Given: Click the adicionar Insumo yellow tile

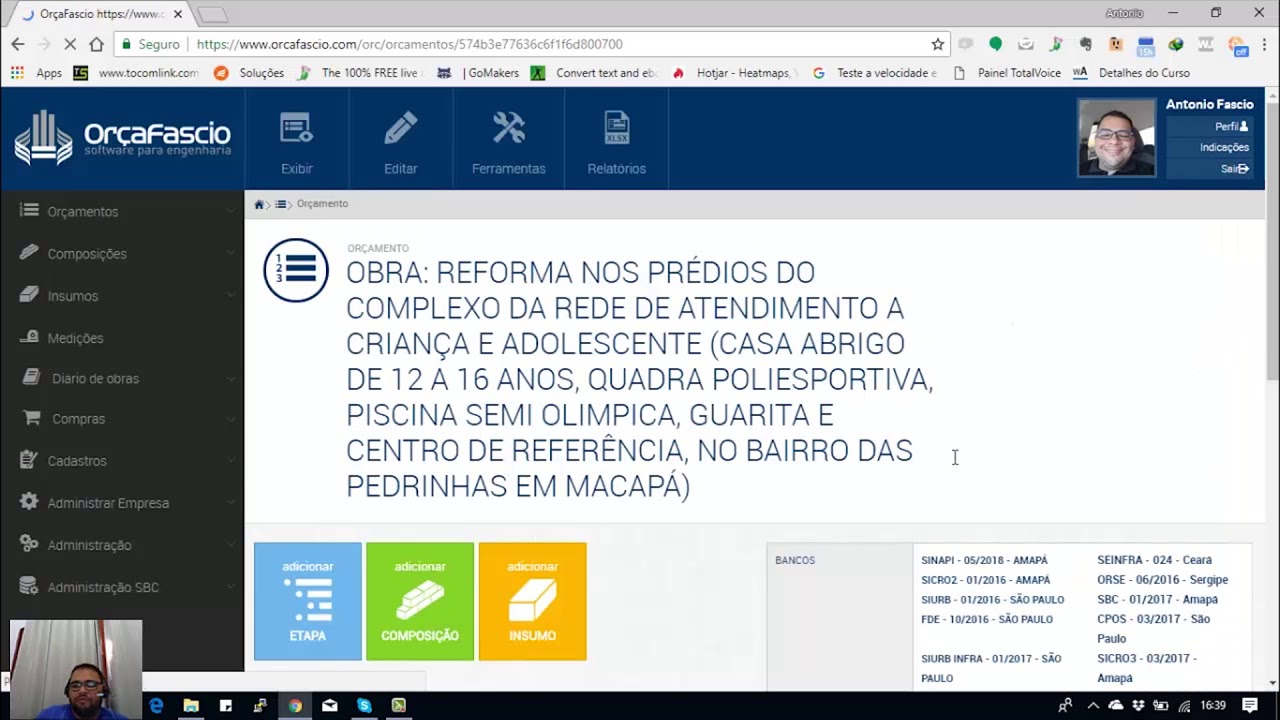Looking at the screenshot, I should coord(532,601).
